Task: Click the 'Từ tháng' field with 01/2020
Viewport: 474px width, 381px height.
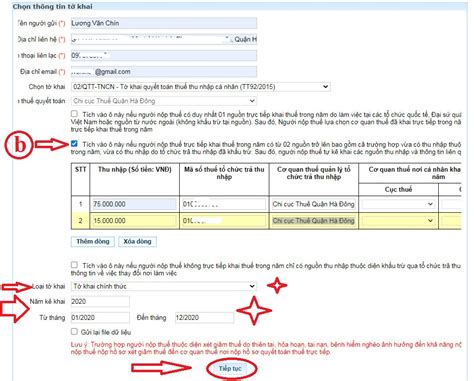Action: pos(100,317)
